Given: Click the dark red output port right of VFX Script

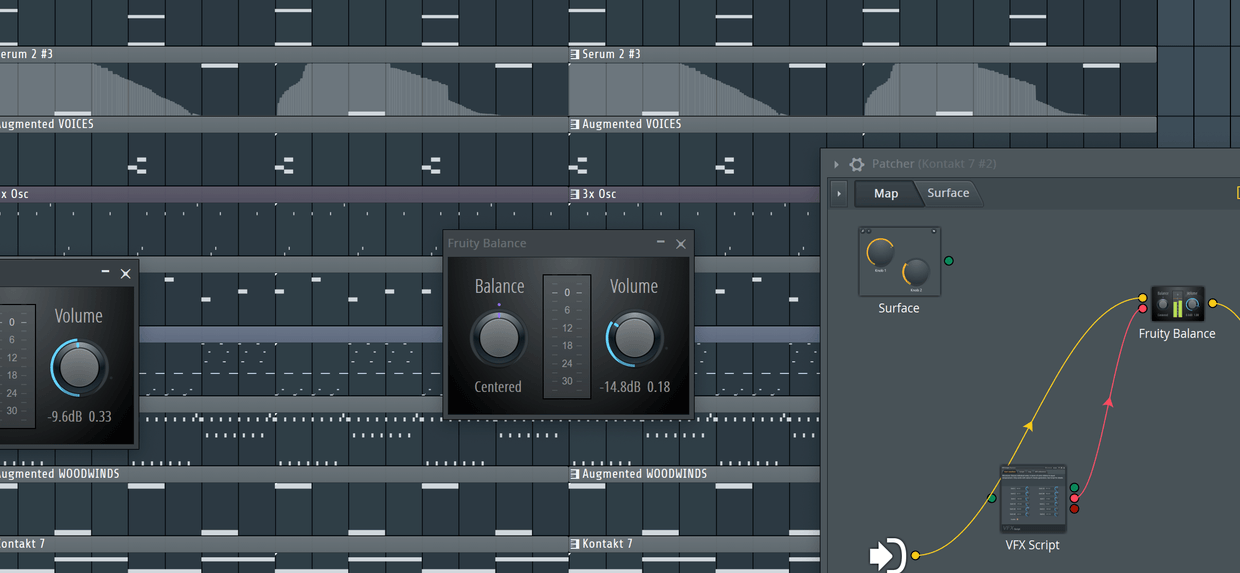Looking at the screenshot, I should pos(1074,508).
